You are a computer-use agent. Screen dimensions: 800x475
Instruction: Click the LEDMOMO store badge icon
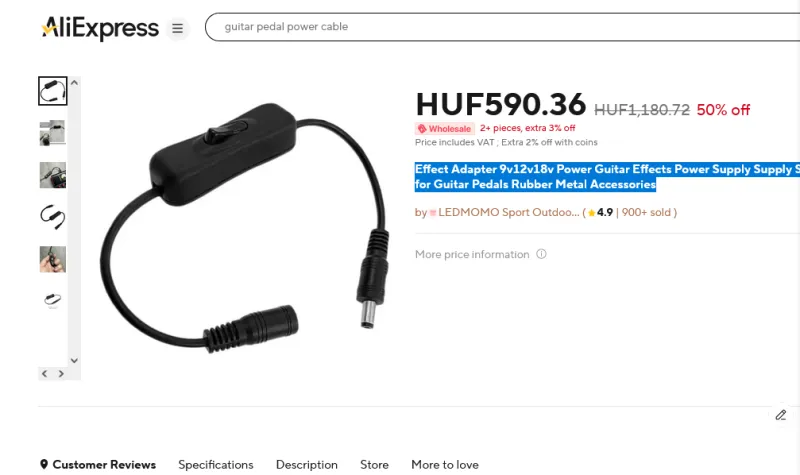click(x=433, y=213)
